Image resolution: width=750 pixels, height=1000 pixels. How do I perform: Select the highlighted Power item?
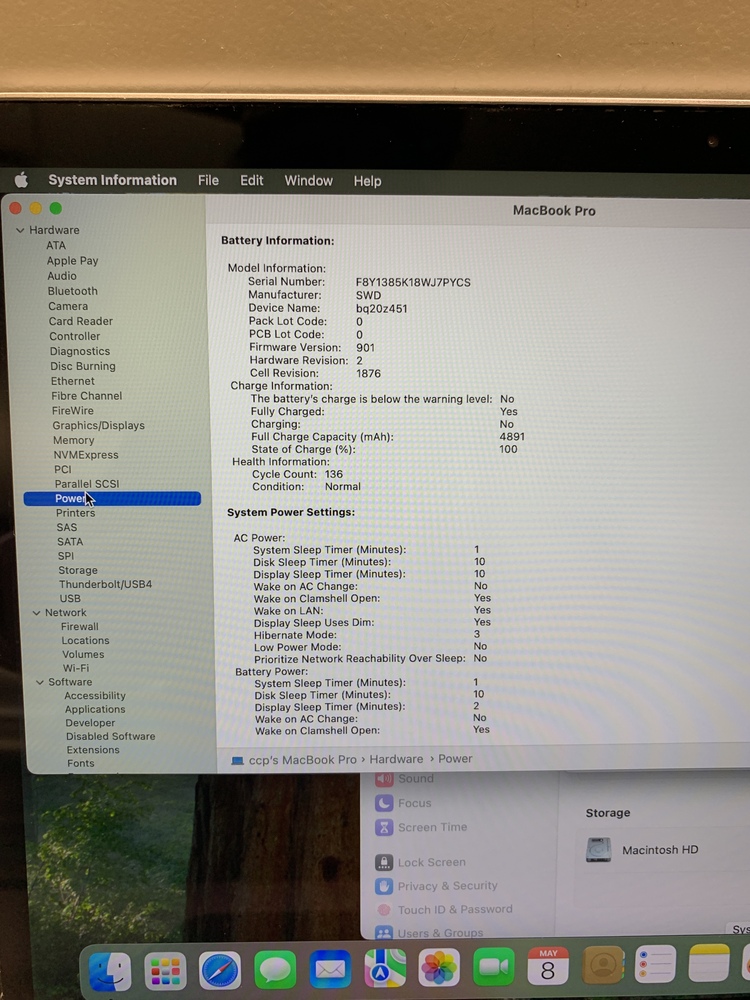tap(112, 499)
